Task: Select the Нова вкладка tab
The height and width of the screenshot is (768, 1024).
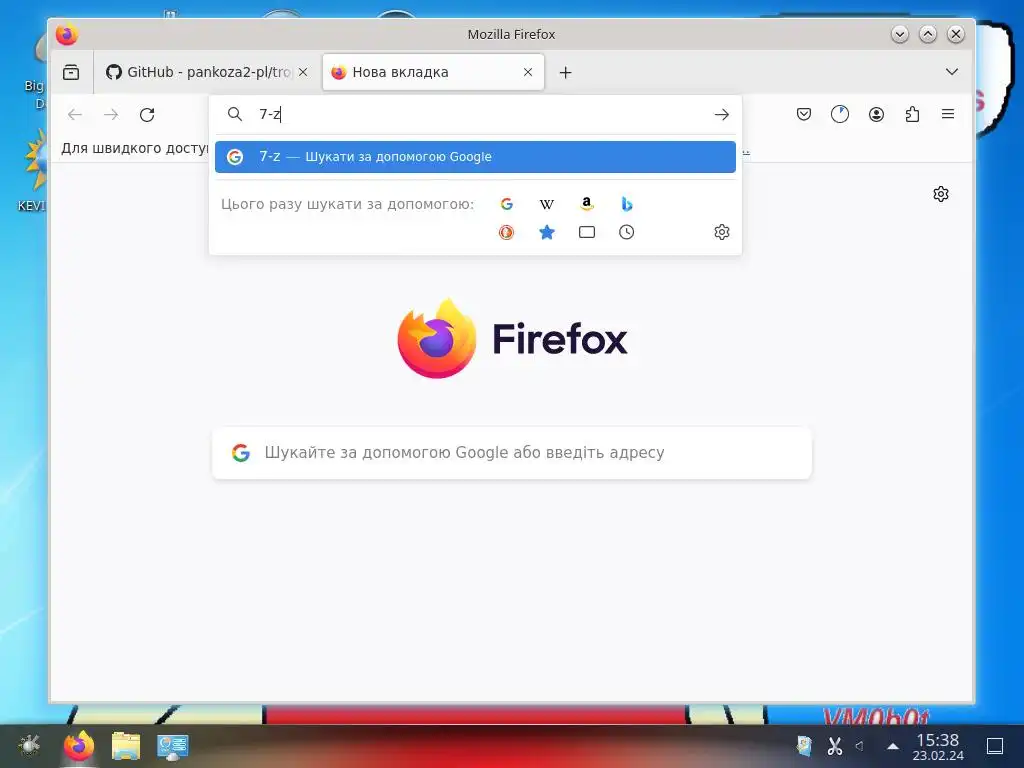Action: tap(433, 72)
